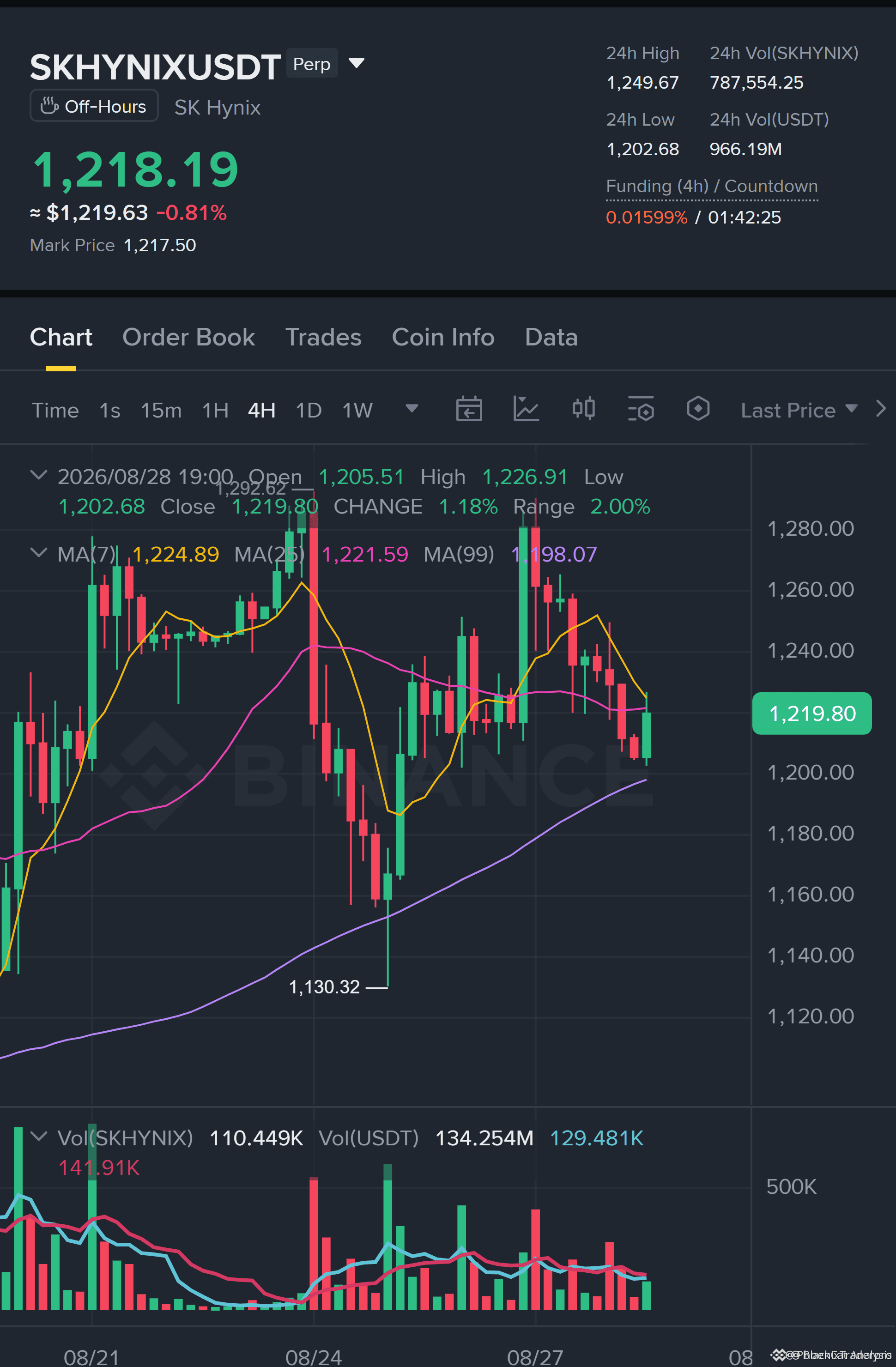Open the SKHYNIXUSDT pair selector dropdown arrow

pyautogui.click(x=357, y=63)
